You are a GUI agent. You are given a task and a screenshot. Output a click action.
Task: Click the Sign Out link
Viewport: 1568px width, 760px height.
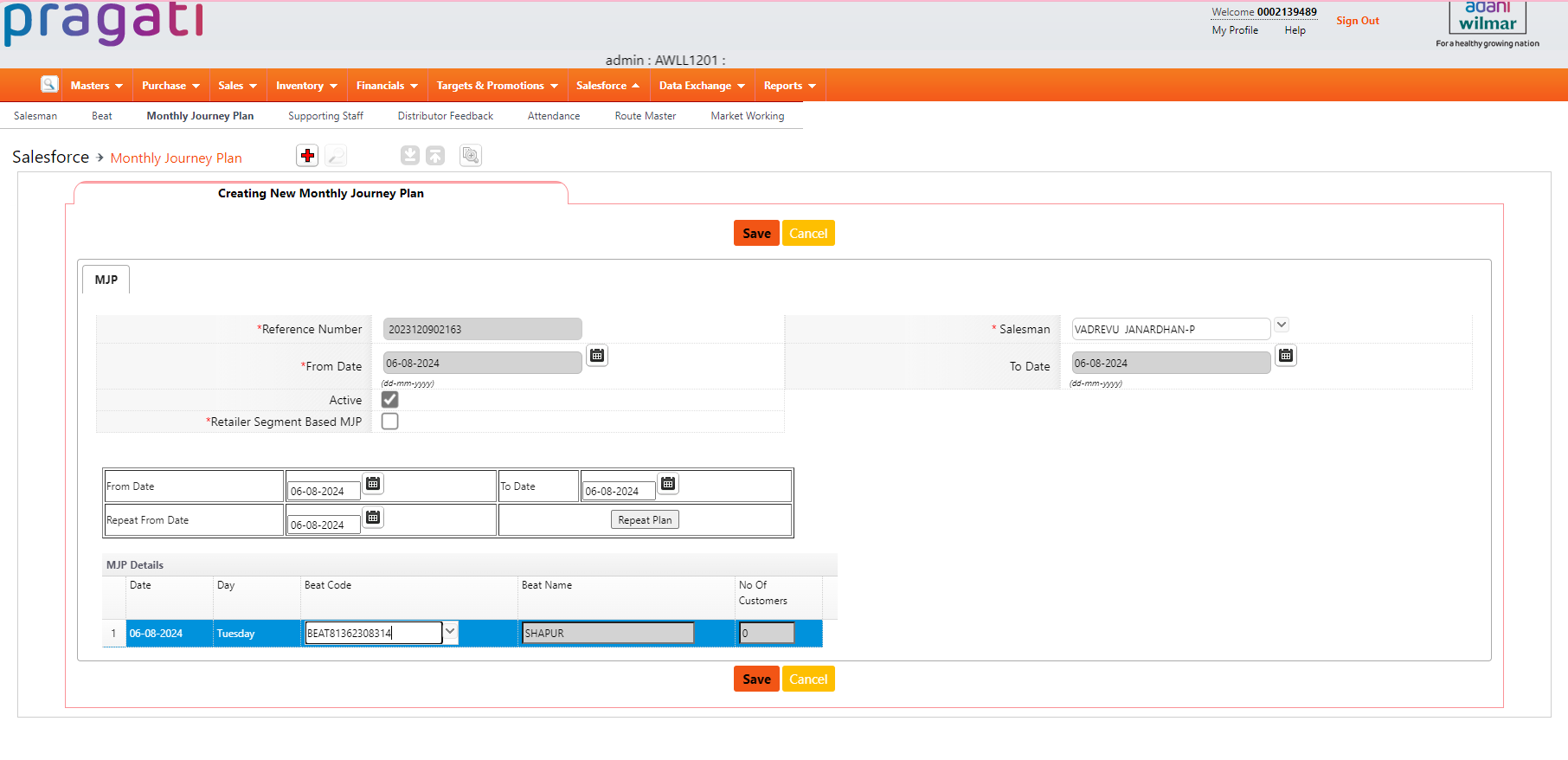(1358, 21)
